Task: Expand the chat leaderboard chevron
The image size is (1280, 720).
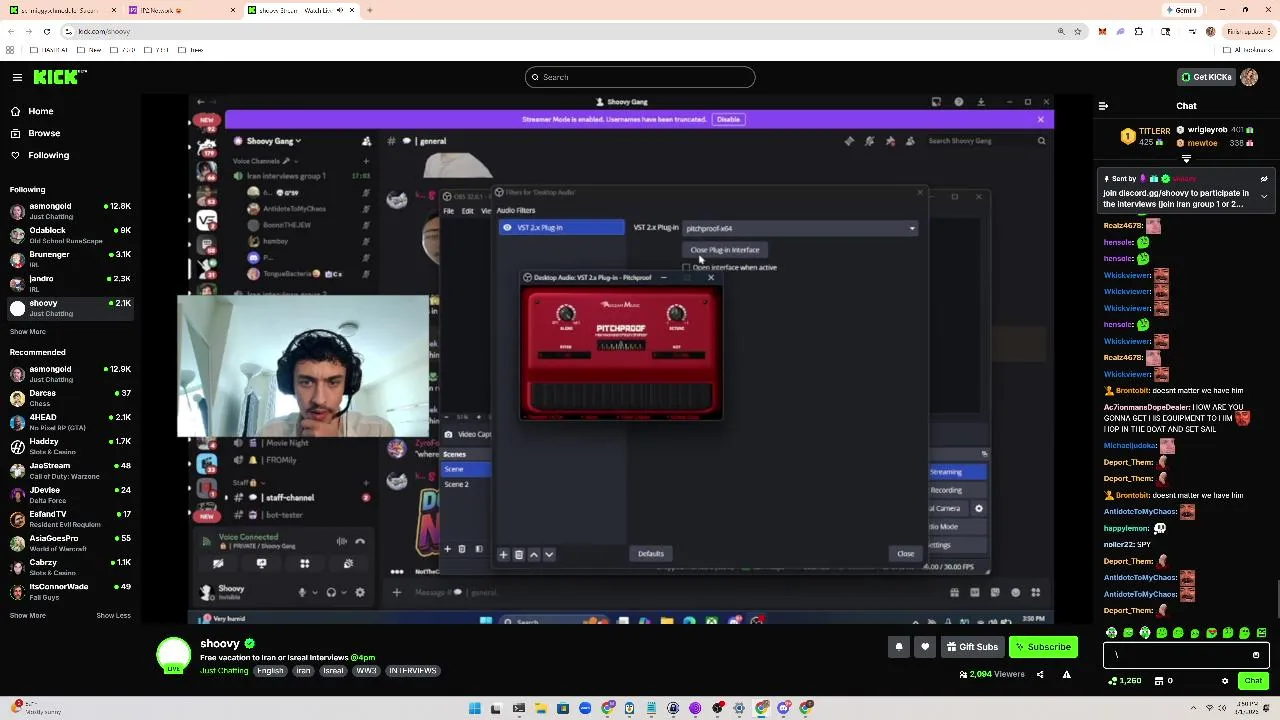Action: [x=1186, y=160]
